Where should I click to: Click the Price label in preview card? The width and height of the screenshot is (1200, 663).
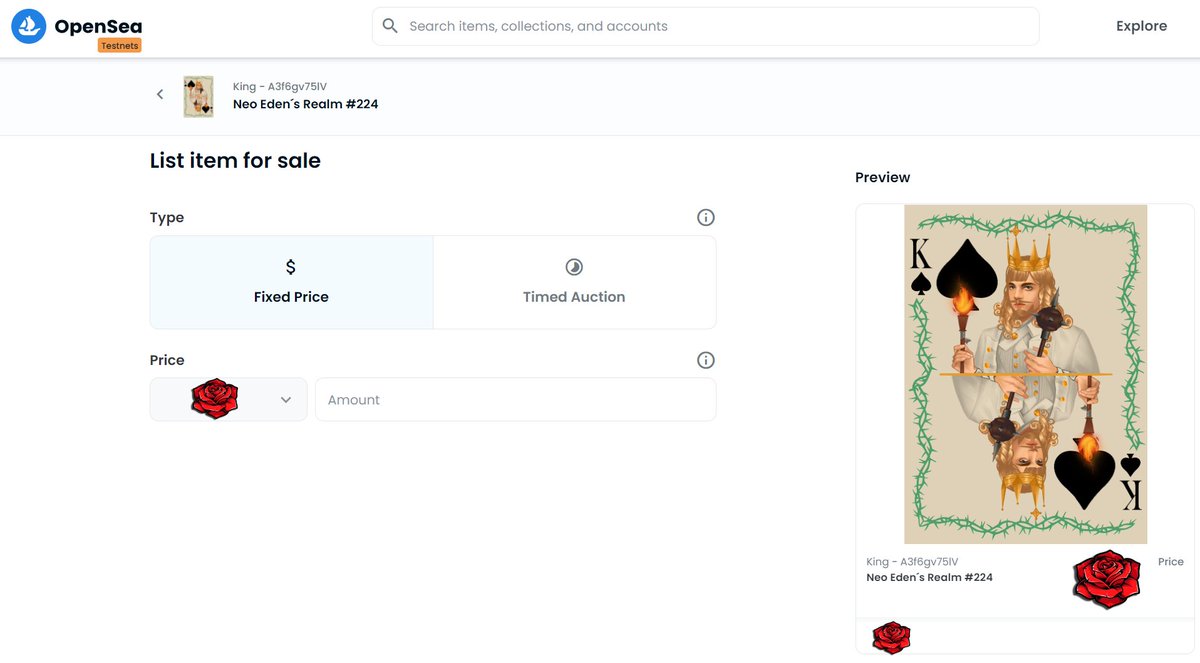(1171, 562)
